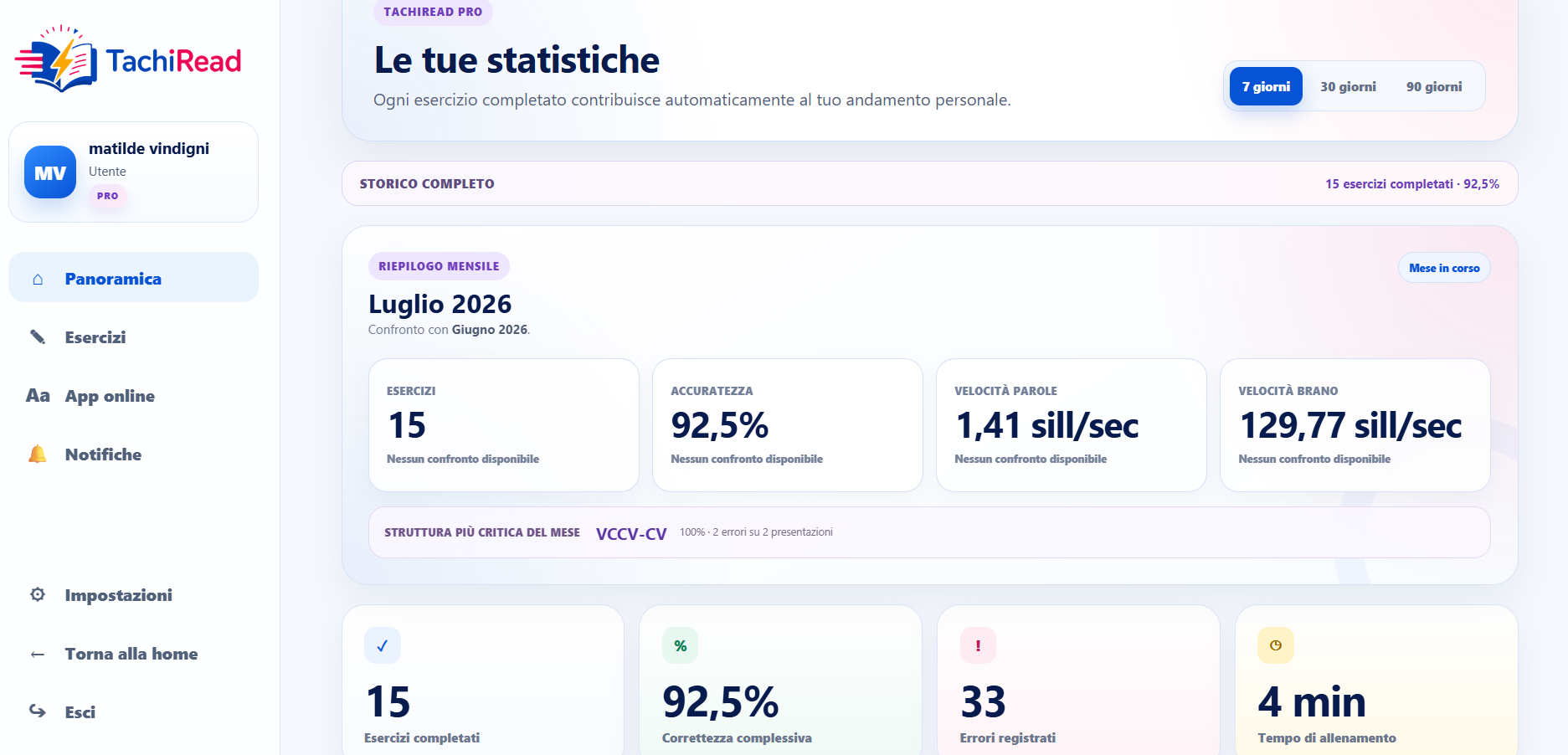Click the VCCV-CV critical structure

point(631,533)
